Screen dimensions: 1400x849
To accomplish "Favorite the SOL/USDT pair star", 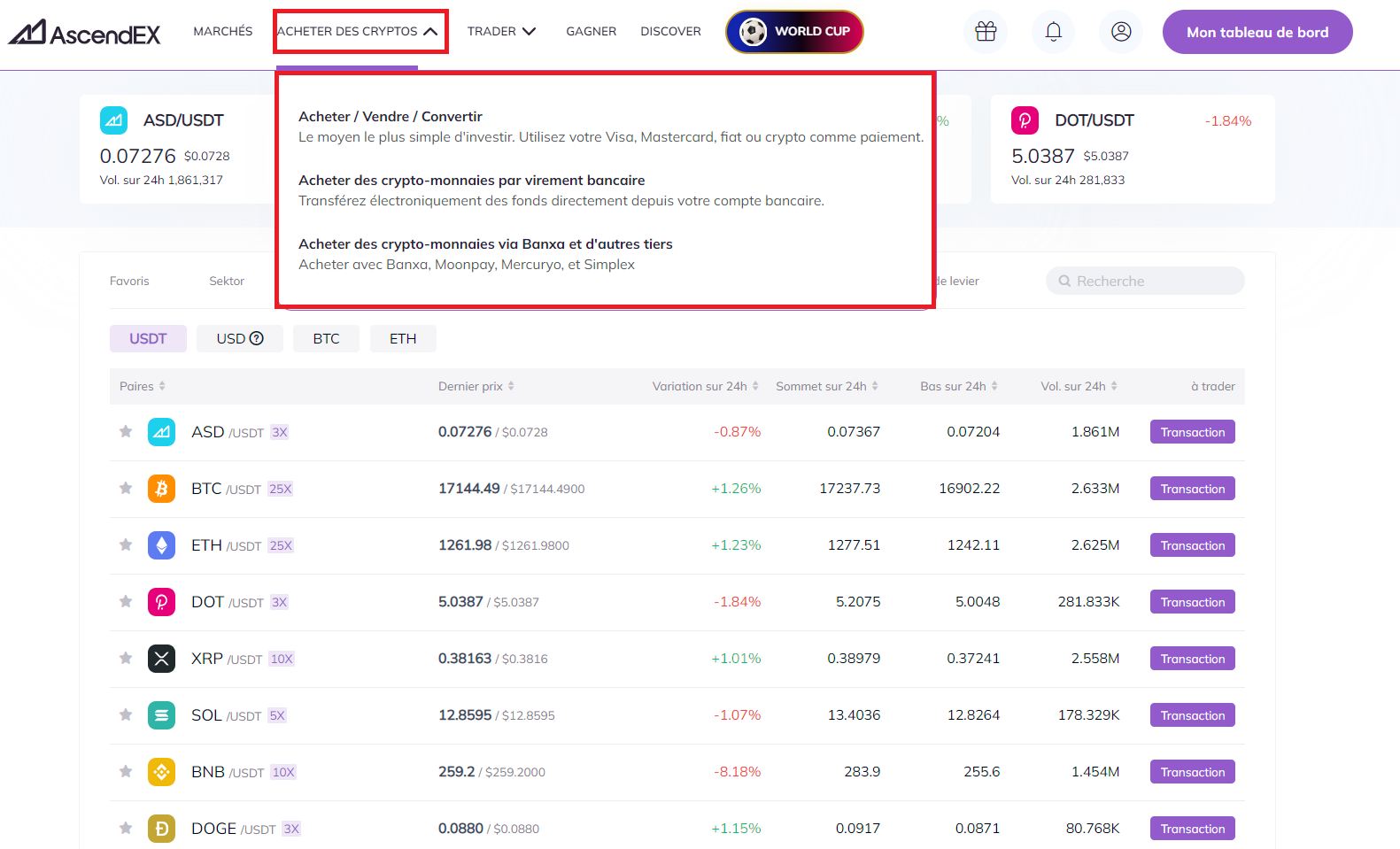I will coord(126,714).
